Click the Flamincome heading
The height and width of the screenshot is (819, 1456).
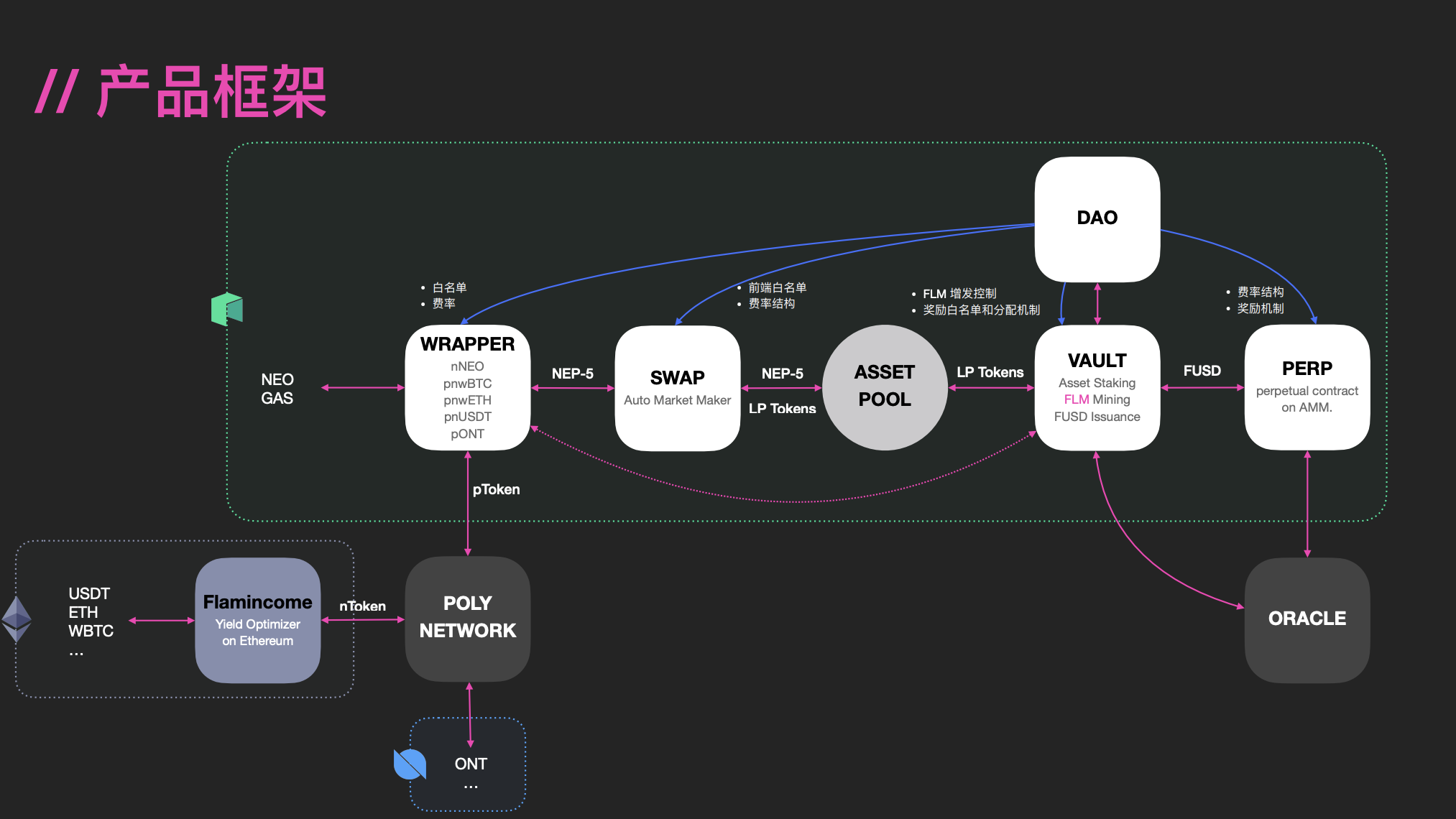pyautogui.click(x=257, y=602)
